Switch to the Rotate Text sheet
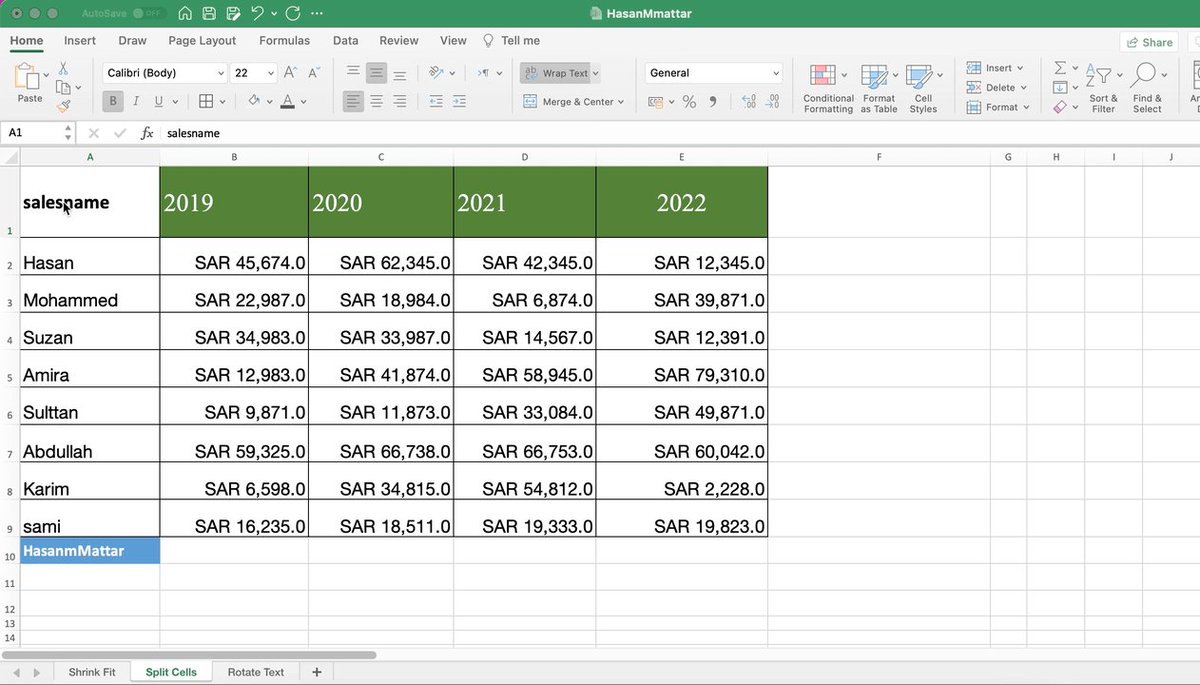Viewport: 1200px width, 685px height. (256, 672)
